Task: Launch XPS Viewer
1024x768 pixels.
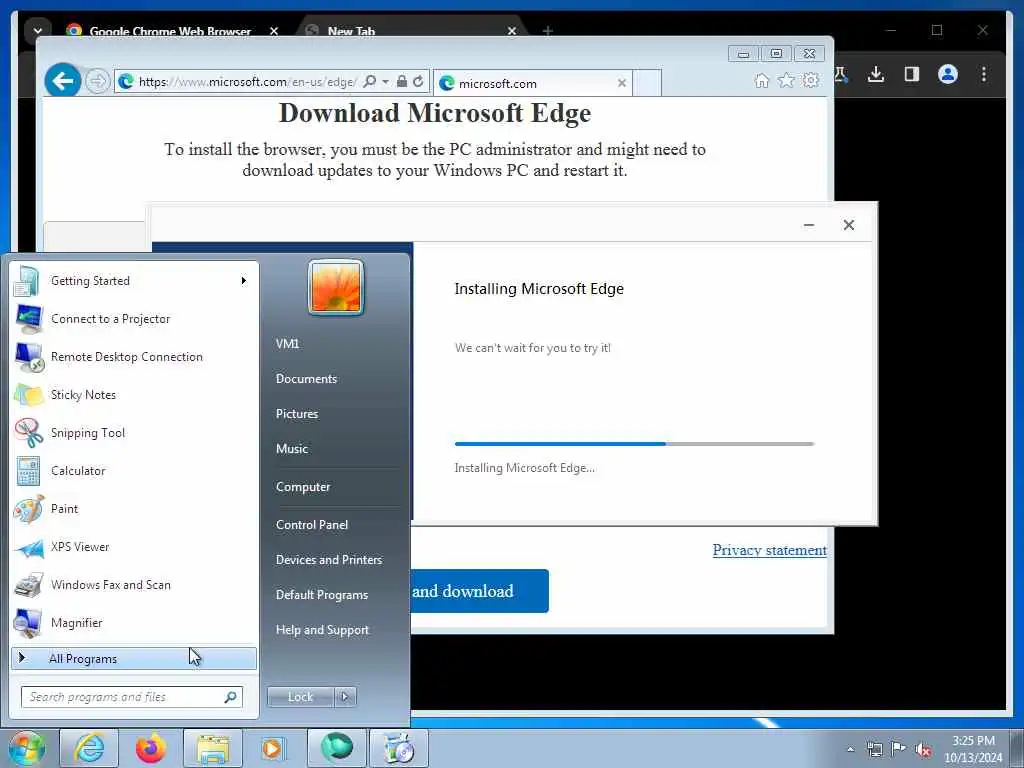Action: 134,547
